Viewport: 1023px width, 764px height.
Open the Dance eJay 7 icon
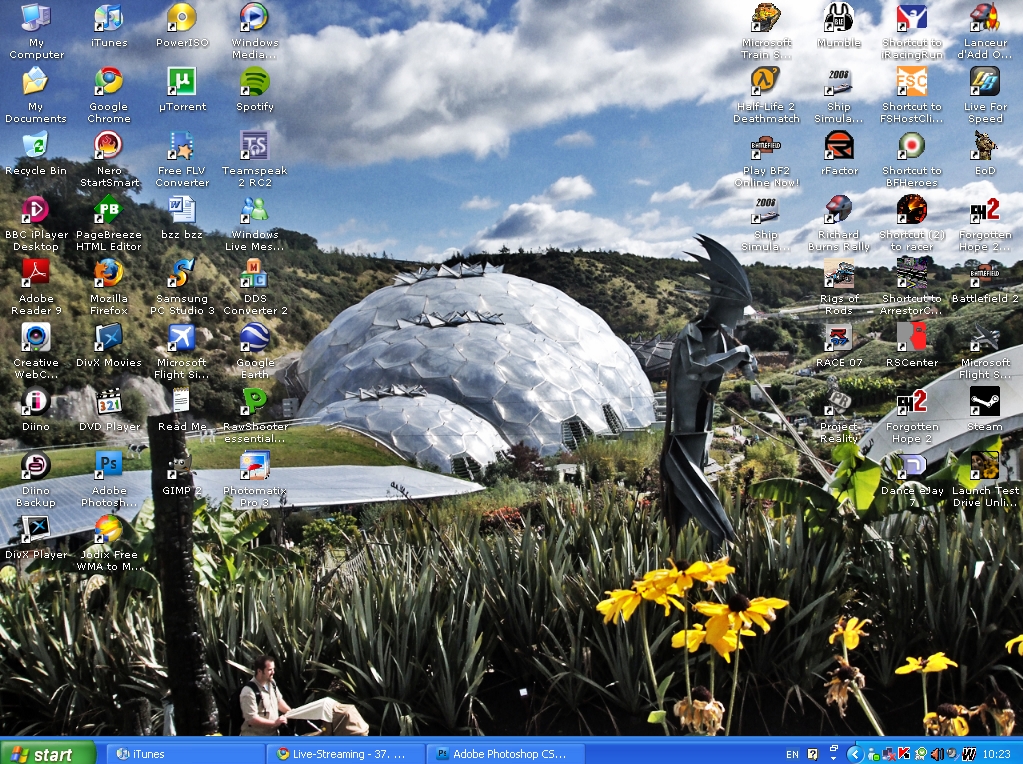click(x=912, y=466)
